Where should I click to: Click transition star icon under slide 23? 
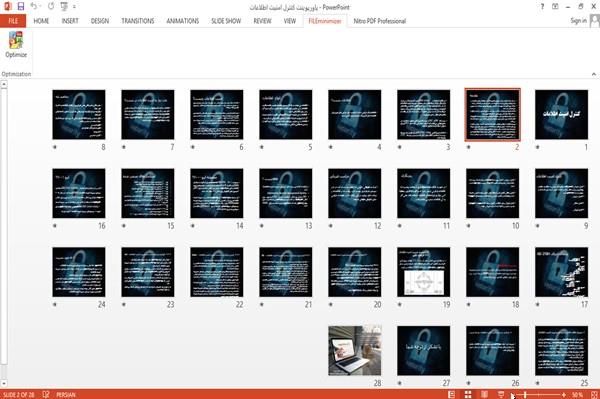click(124, 305)
